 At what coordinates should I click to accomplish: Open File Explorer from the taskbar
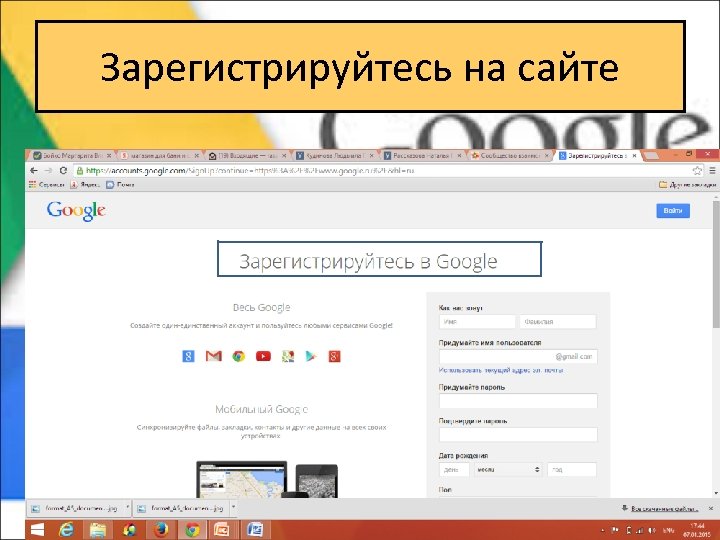pyautogui.click(x=98, y=530)
